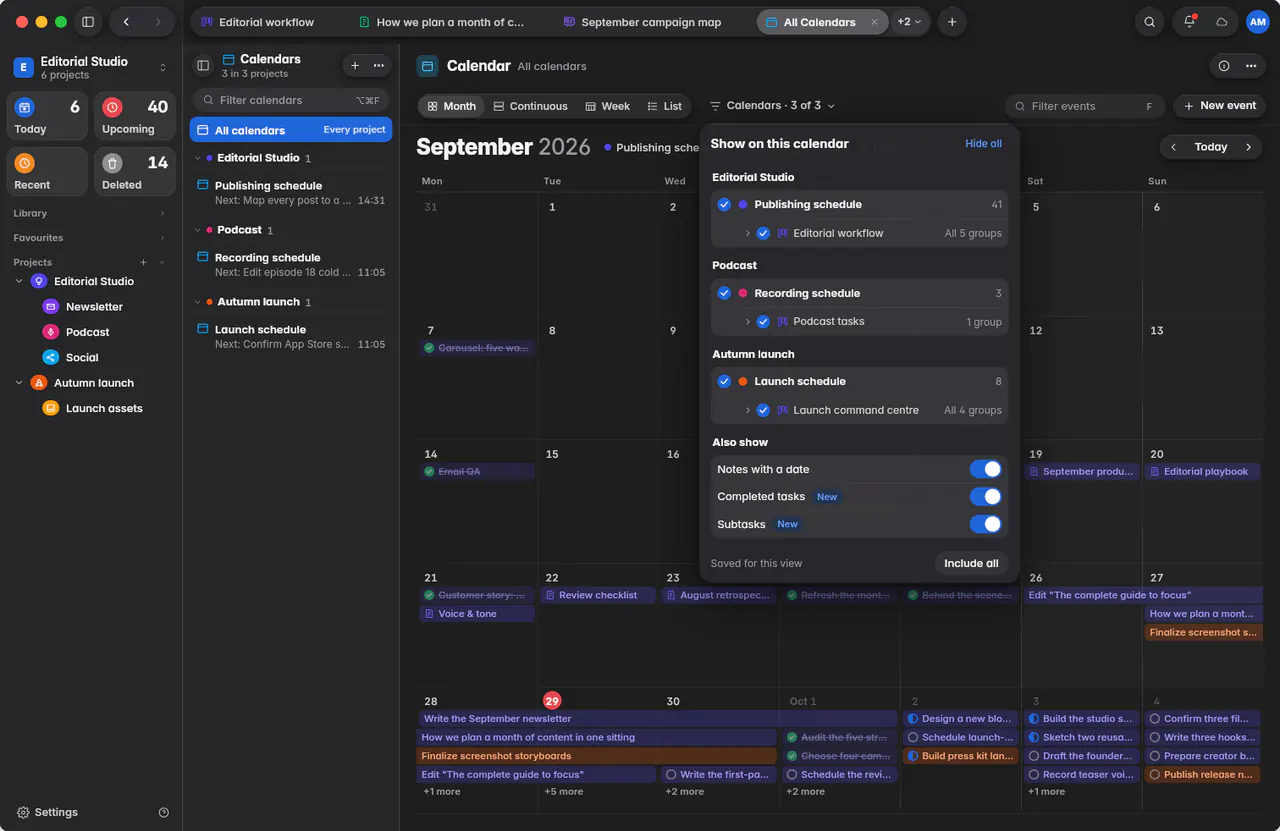Open the Editorial Studio workspace switcher
The image size is (1280, 831).
pos(91,67)
